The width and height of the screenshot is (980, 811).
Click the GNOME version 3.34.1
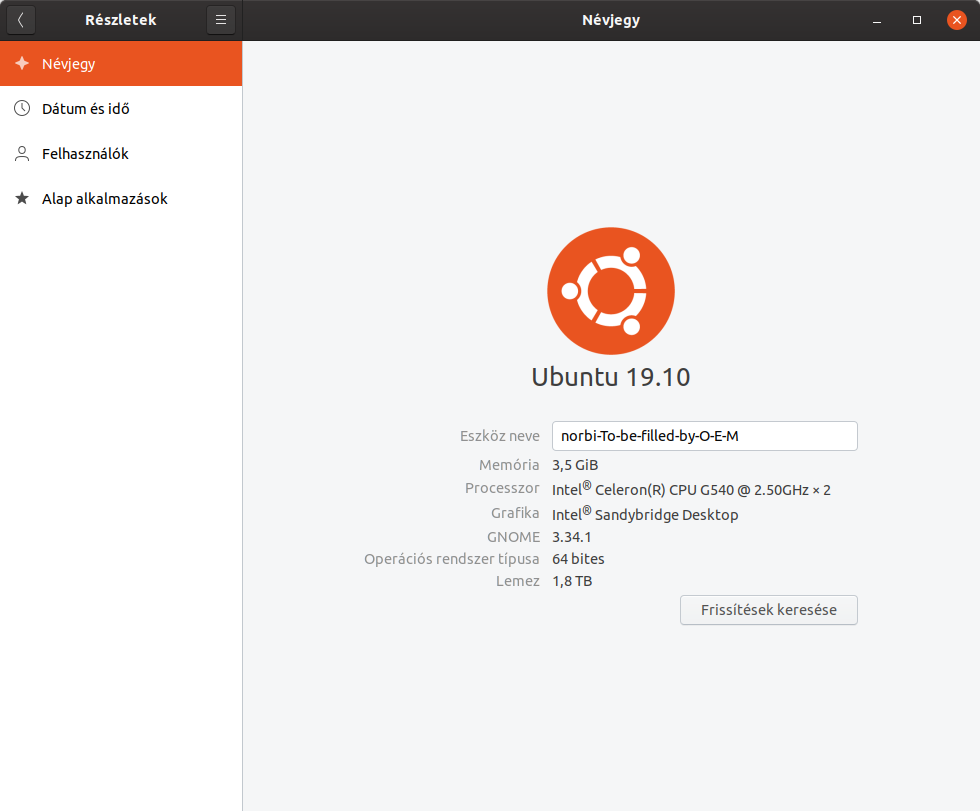point(571,537)
